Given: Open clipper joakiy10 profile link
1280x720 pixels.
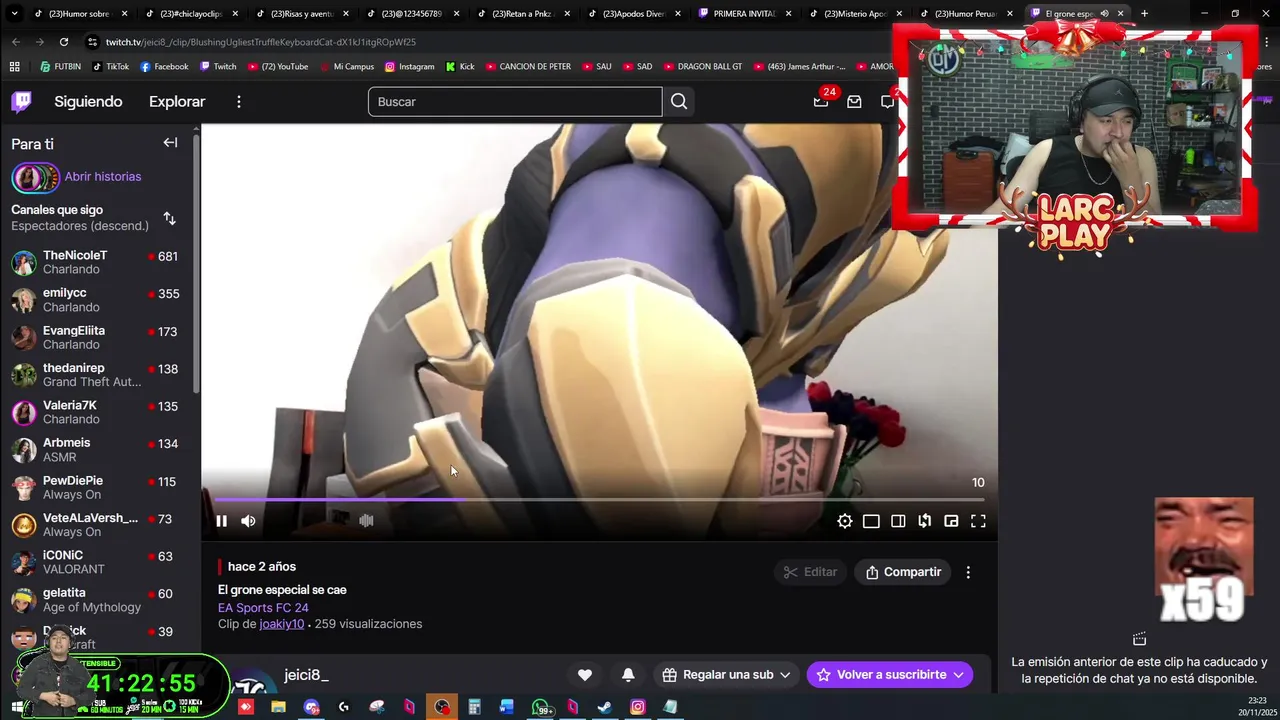Looking at the screenshot, I should point(282,623).
